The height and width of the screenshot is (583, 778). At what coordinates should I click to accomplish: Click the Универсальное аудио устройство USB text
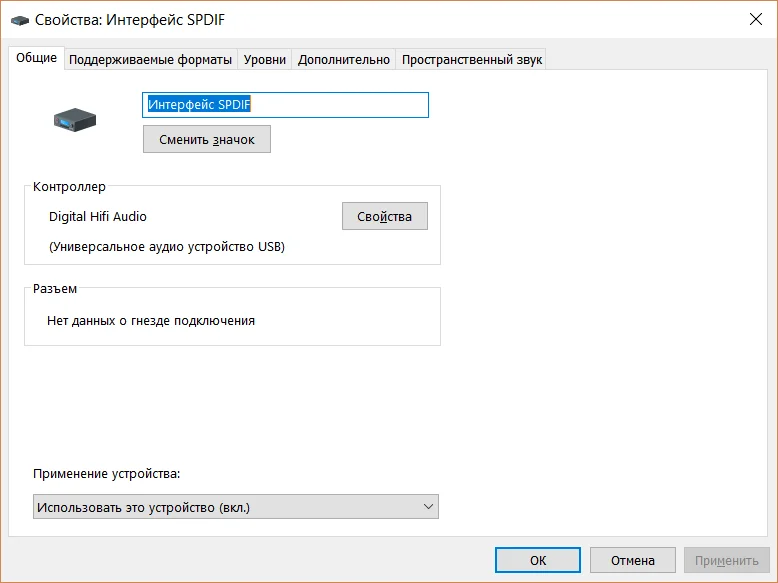pos(167,247)
